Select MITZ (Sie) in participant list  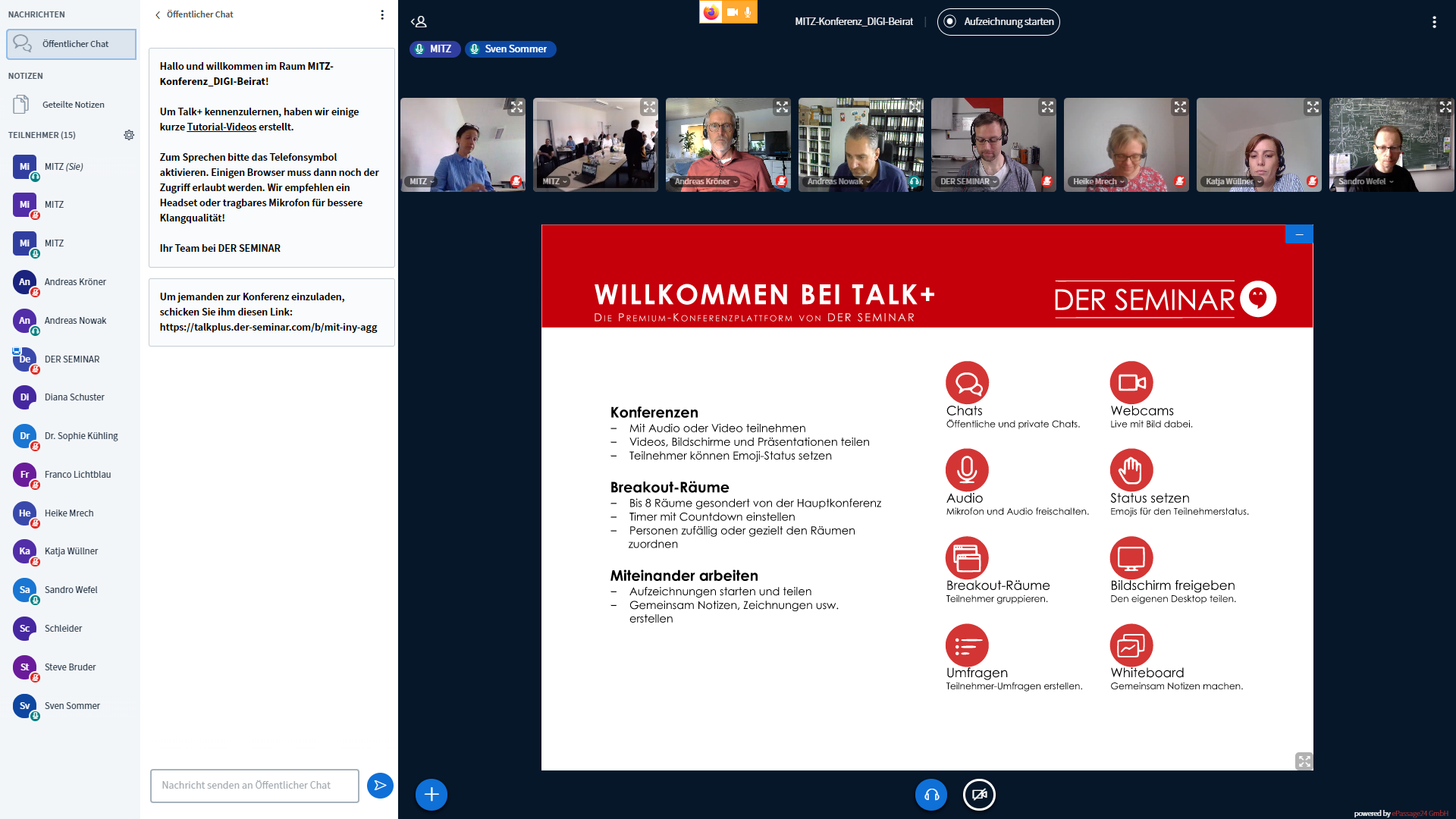click(x=71, y=167)
